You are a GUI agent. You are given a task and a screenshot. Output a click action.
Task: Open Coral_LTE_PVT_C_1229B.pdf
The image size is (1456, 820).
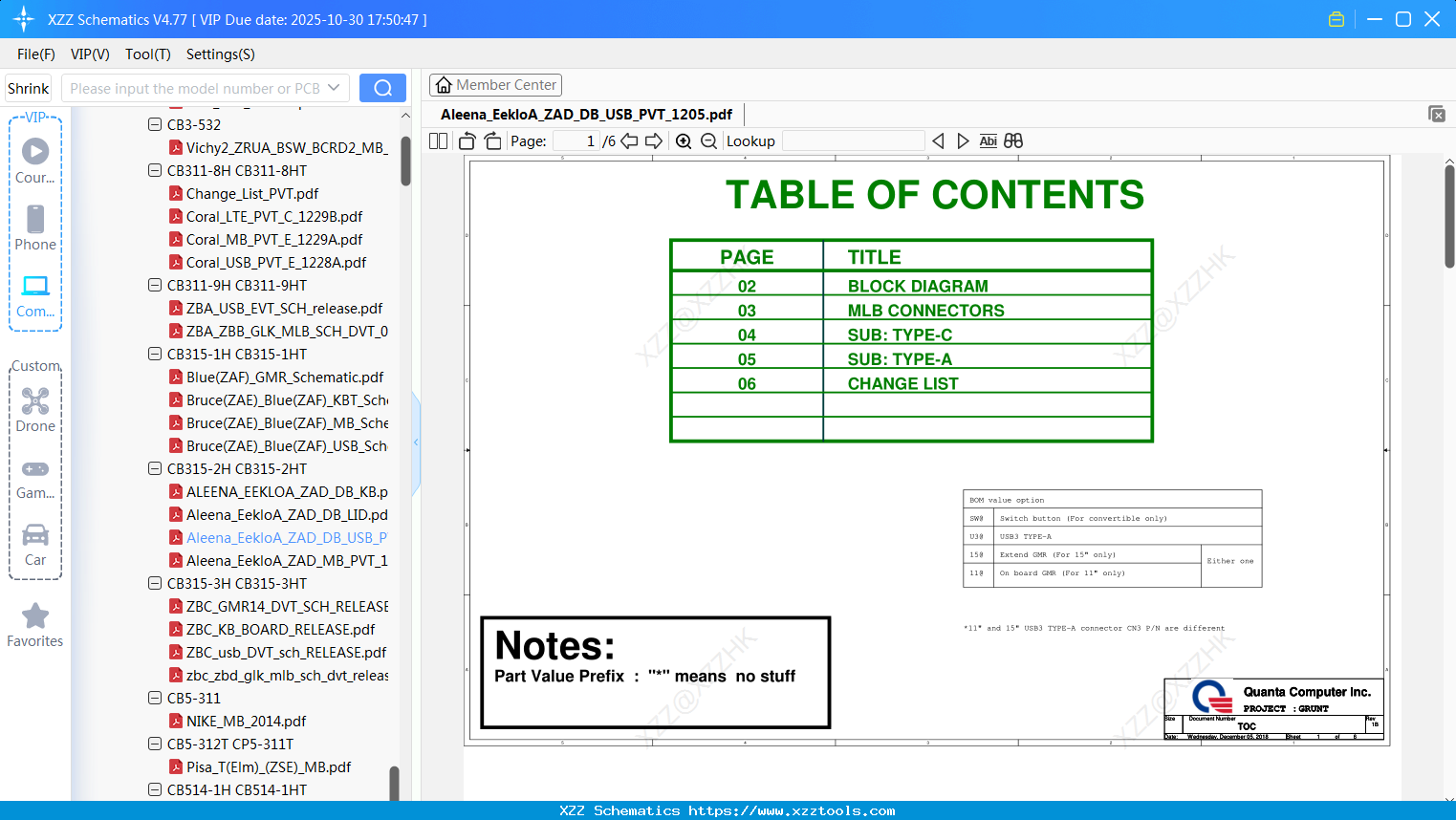[266, 216]
